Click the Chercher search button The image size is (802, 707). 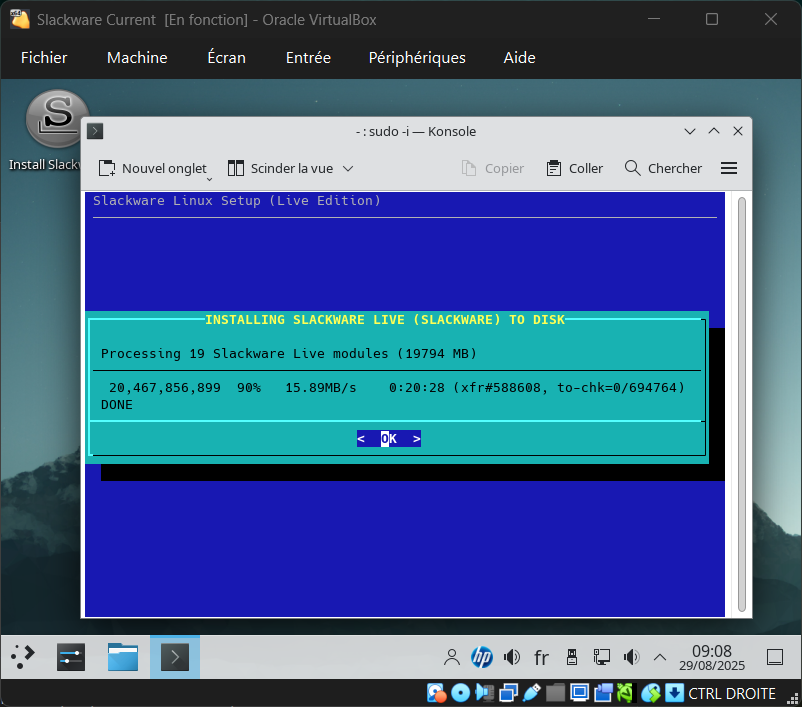(x=663, y=168)
